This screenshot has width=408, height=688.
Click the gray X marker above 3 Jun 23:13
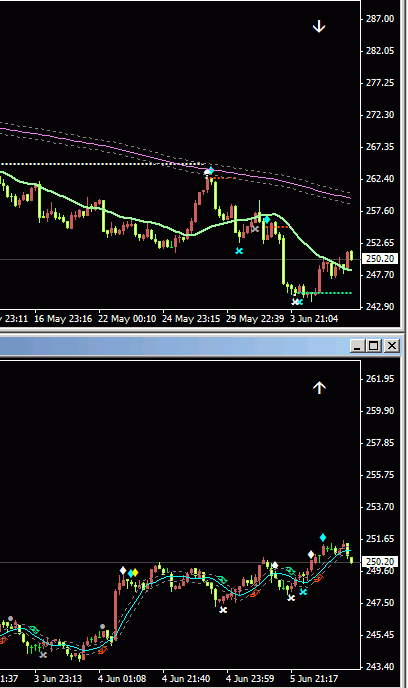(x=43, y=655)
